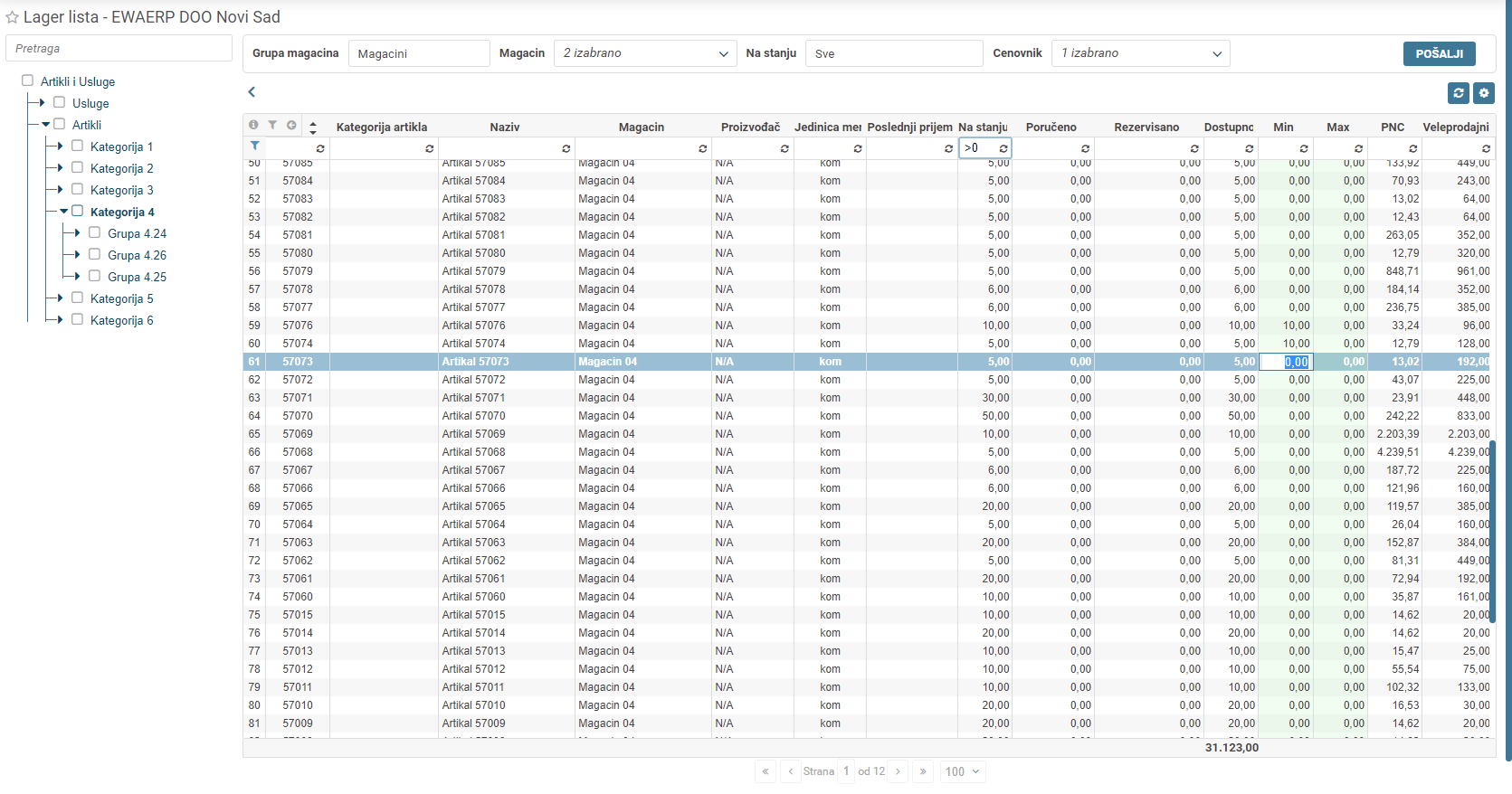Click the refresh icon button at top right
This screenshot has height=794, width=1512.
click(1458, 92)
